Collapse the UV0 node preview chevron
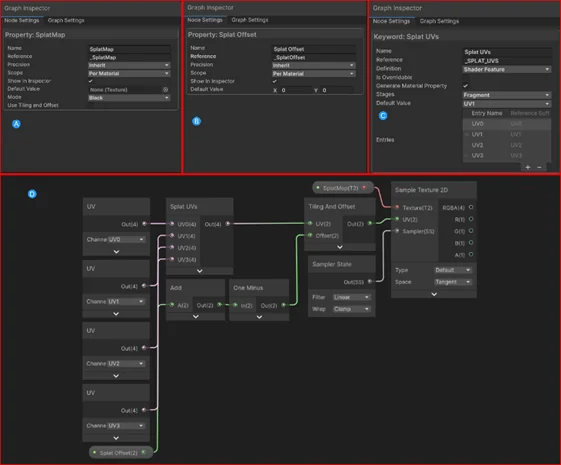The image size is (561, 465). coord(116,252)
